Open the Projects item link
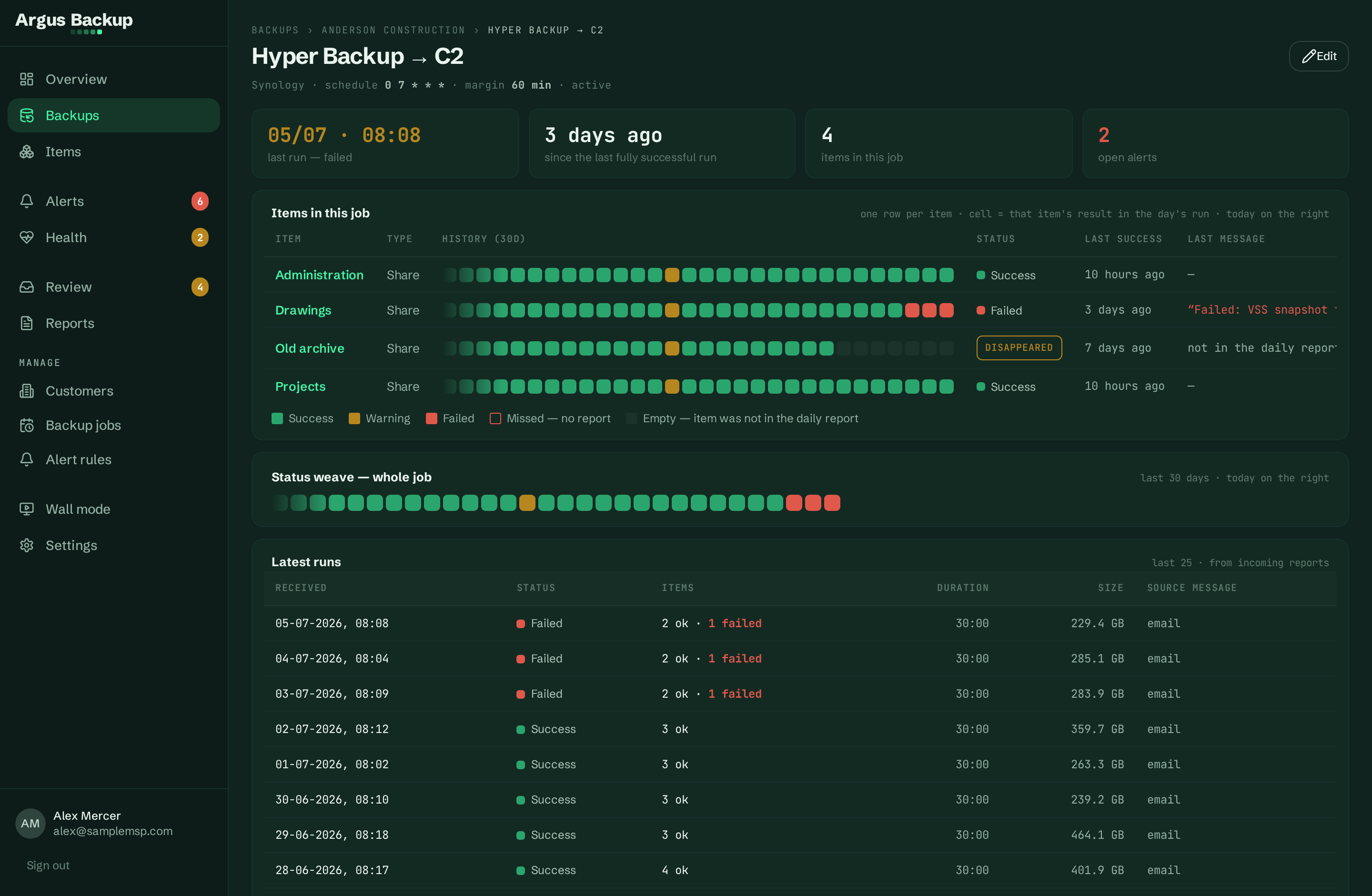1372x896 pixels. point(300,387)
